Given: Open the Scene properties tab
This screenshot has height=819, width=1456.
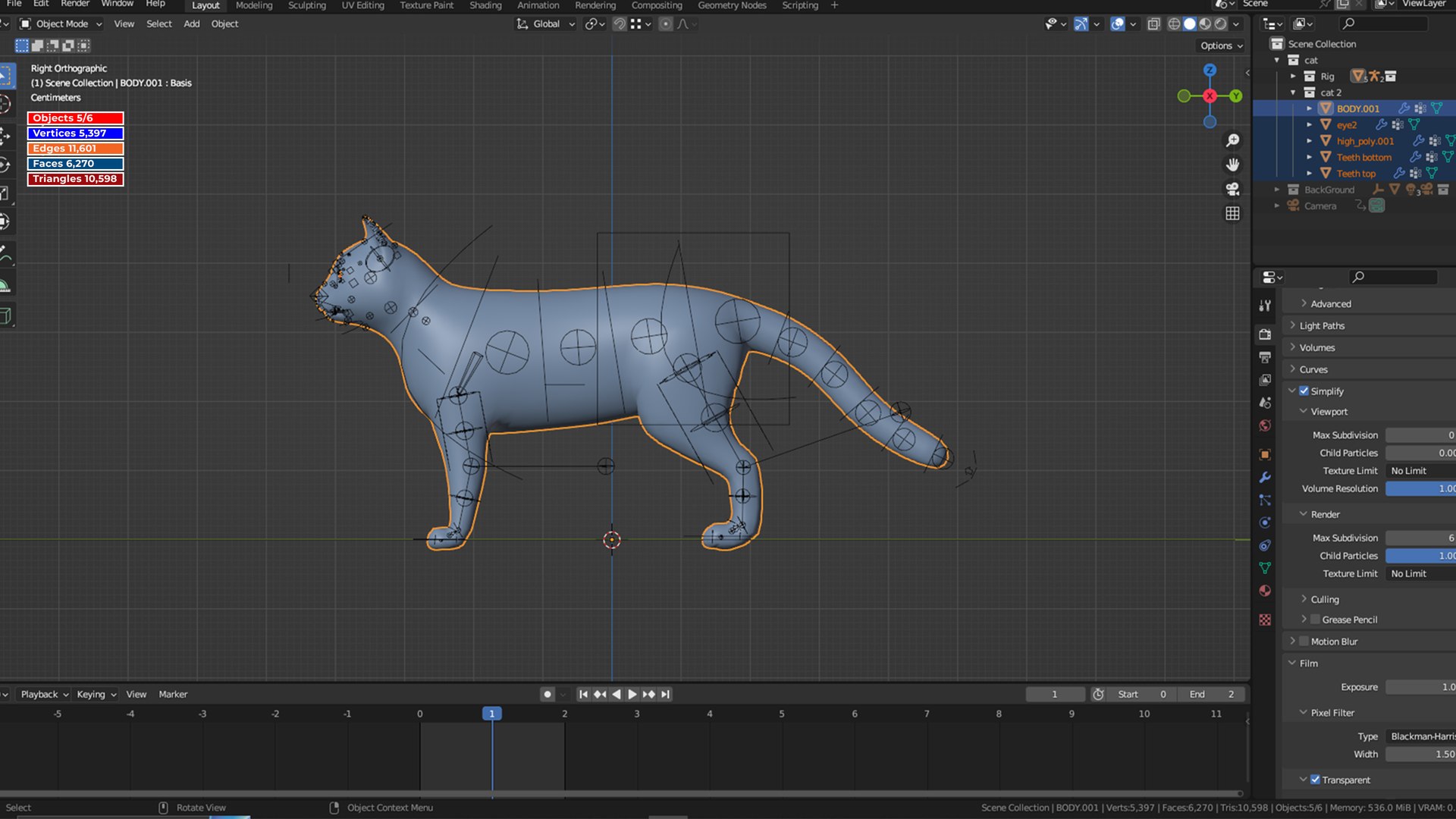Looking at the screenshot, I should pos(1265,403).
